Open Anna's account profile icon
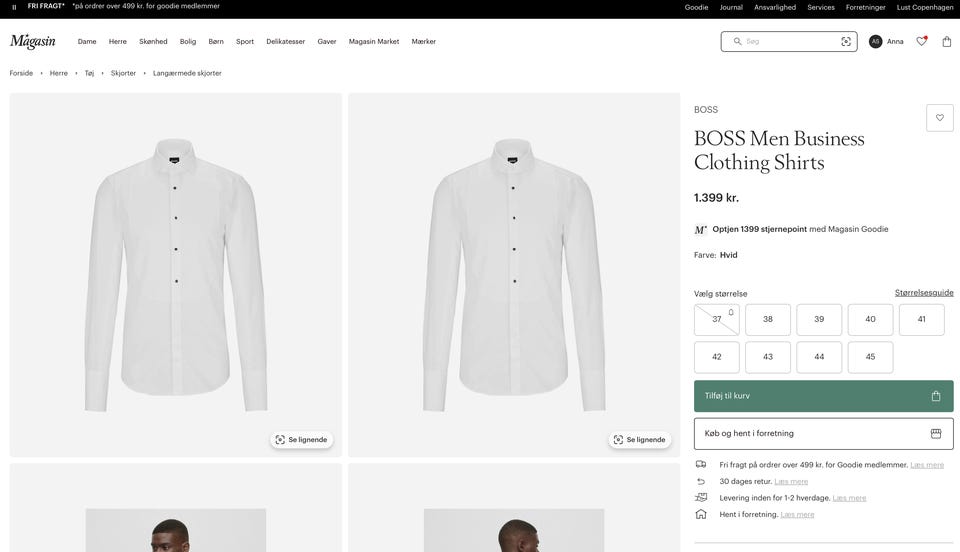960x552 pixels. pyautogui.click(x=876, y=41)
